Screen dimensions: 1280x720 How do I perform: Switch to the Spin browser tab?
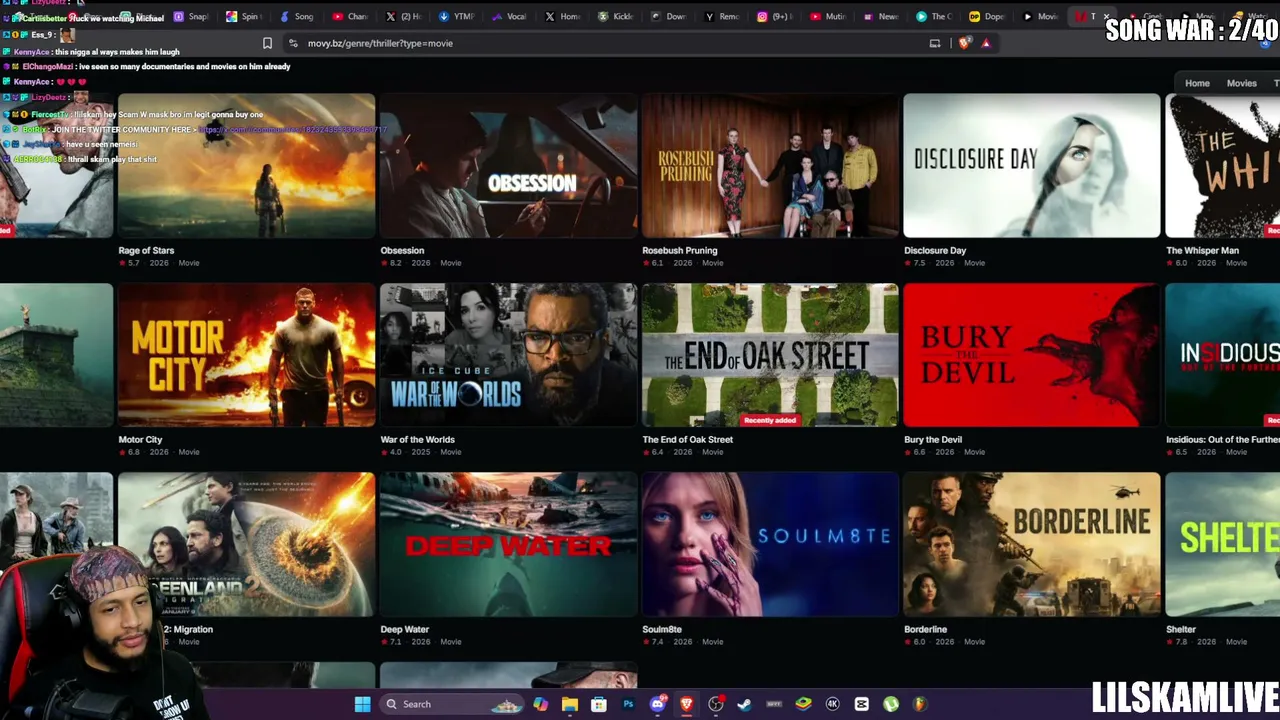(243, 16)
